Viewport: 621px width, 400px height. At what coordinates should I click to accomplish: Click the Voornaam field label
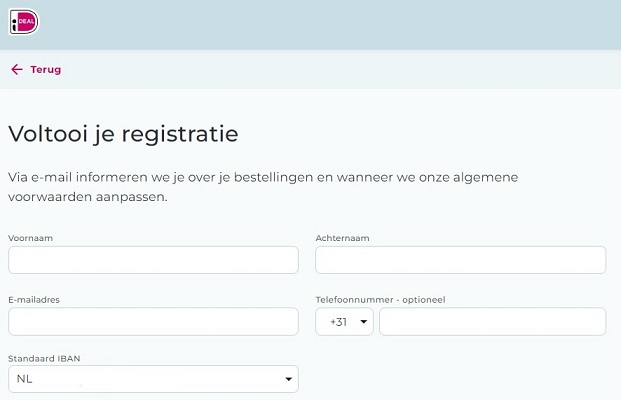point(30,238)
